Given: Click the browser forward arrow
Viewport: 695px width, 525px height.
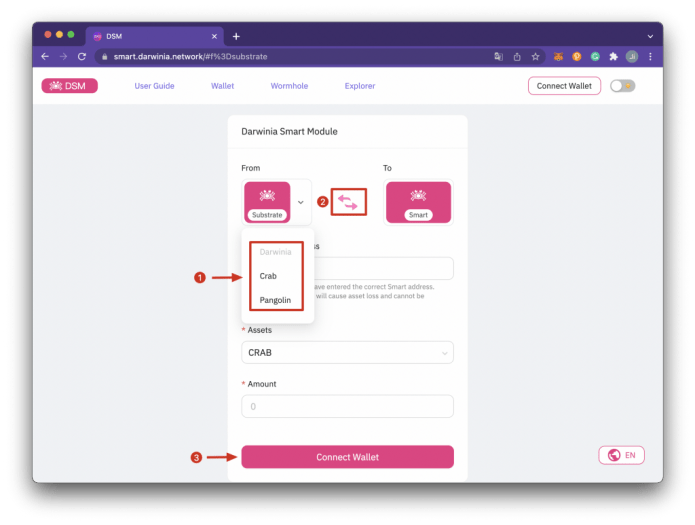Looking at the screenshot, I should (x=63, y=56).
